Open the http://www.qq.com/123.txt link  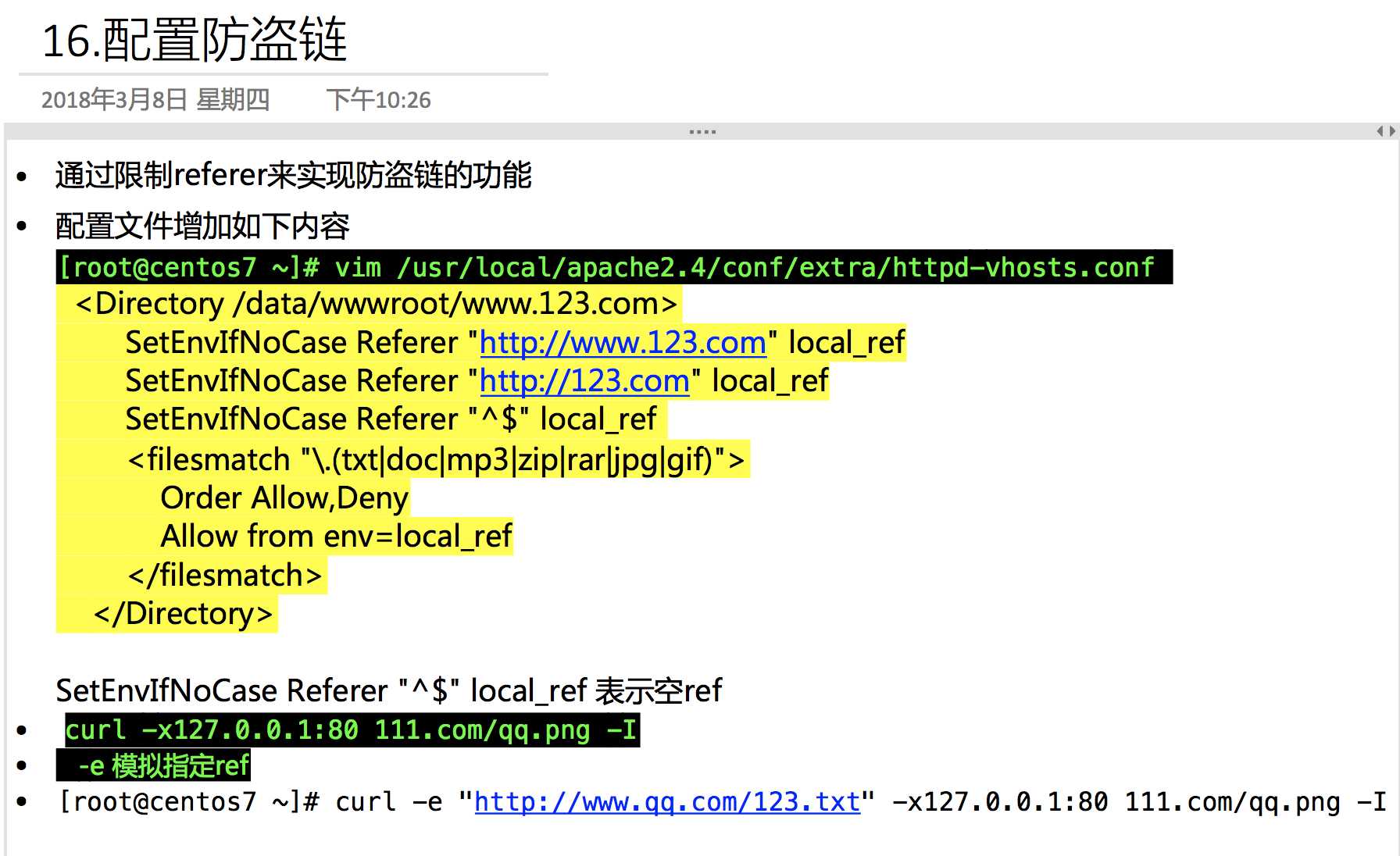coord(667,802)
